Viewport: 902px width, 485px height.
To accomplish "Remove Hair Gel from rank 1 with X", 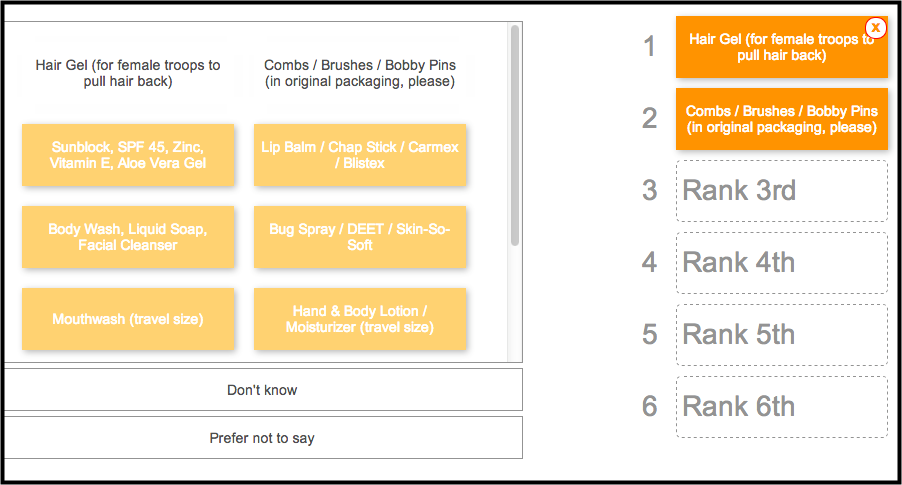I will pyautogui.click(x=876, y=27).
